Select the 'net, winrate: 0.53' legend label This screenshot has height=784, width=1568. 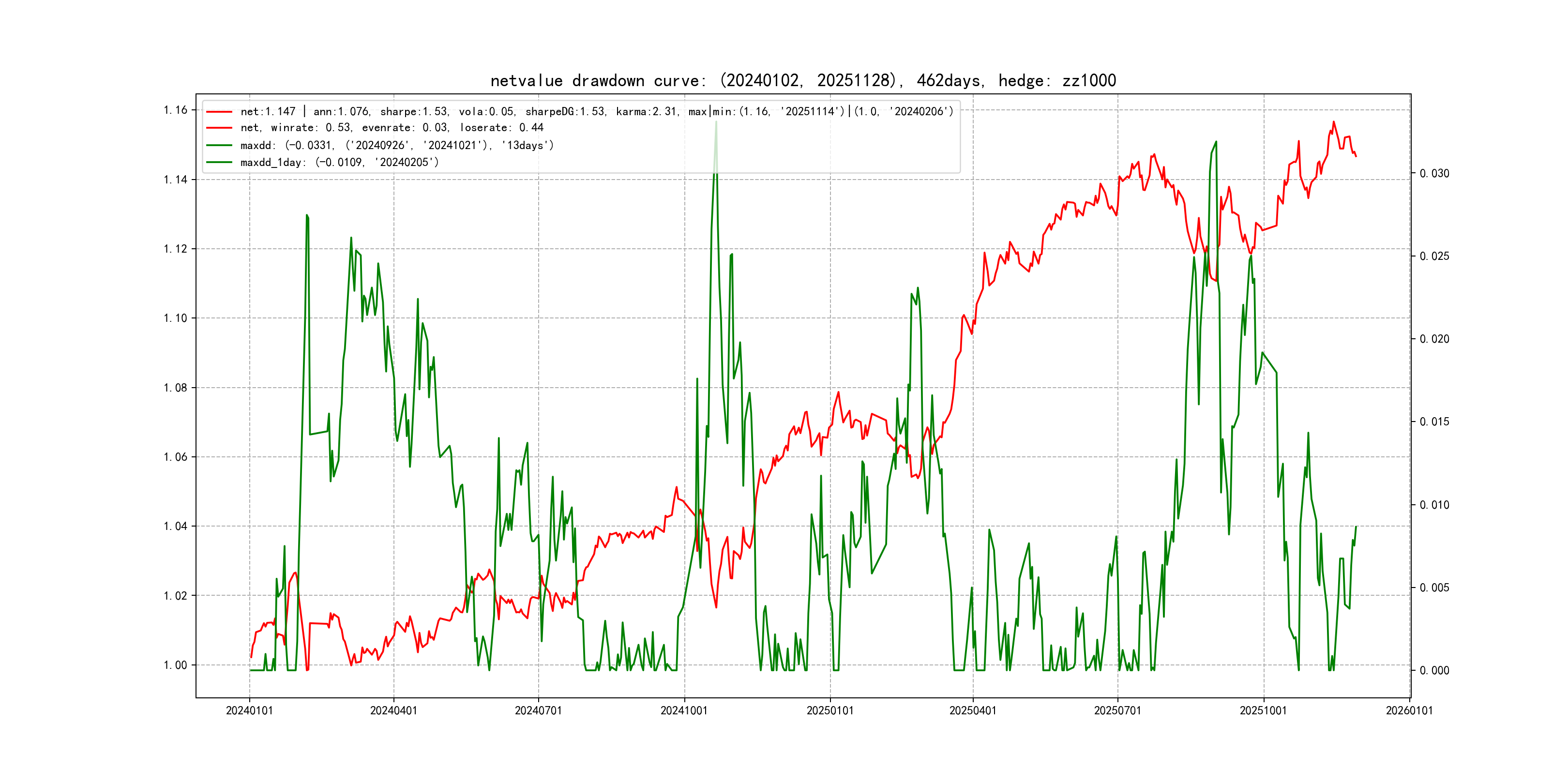tap(392, 128)
